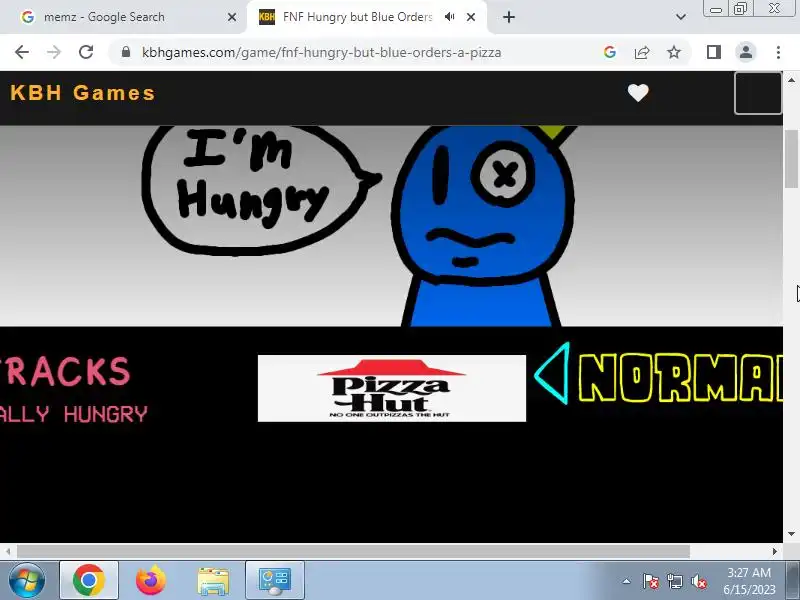Launch Firefox from the taskbar

pos(151,581)
